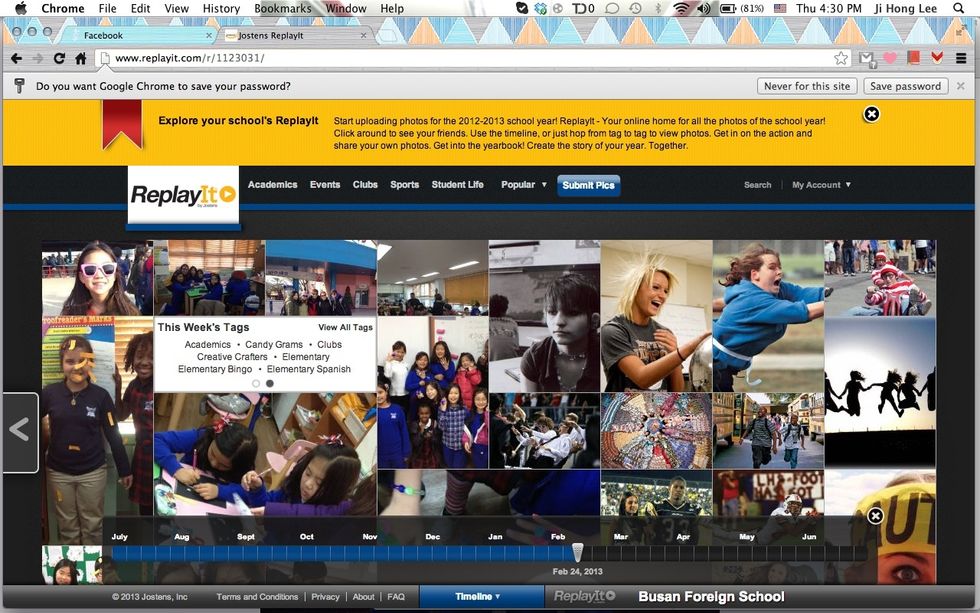
Task: Open the Elementary Spanish tag
Action: tap(309, 369)
